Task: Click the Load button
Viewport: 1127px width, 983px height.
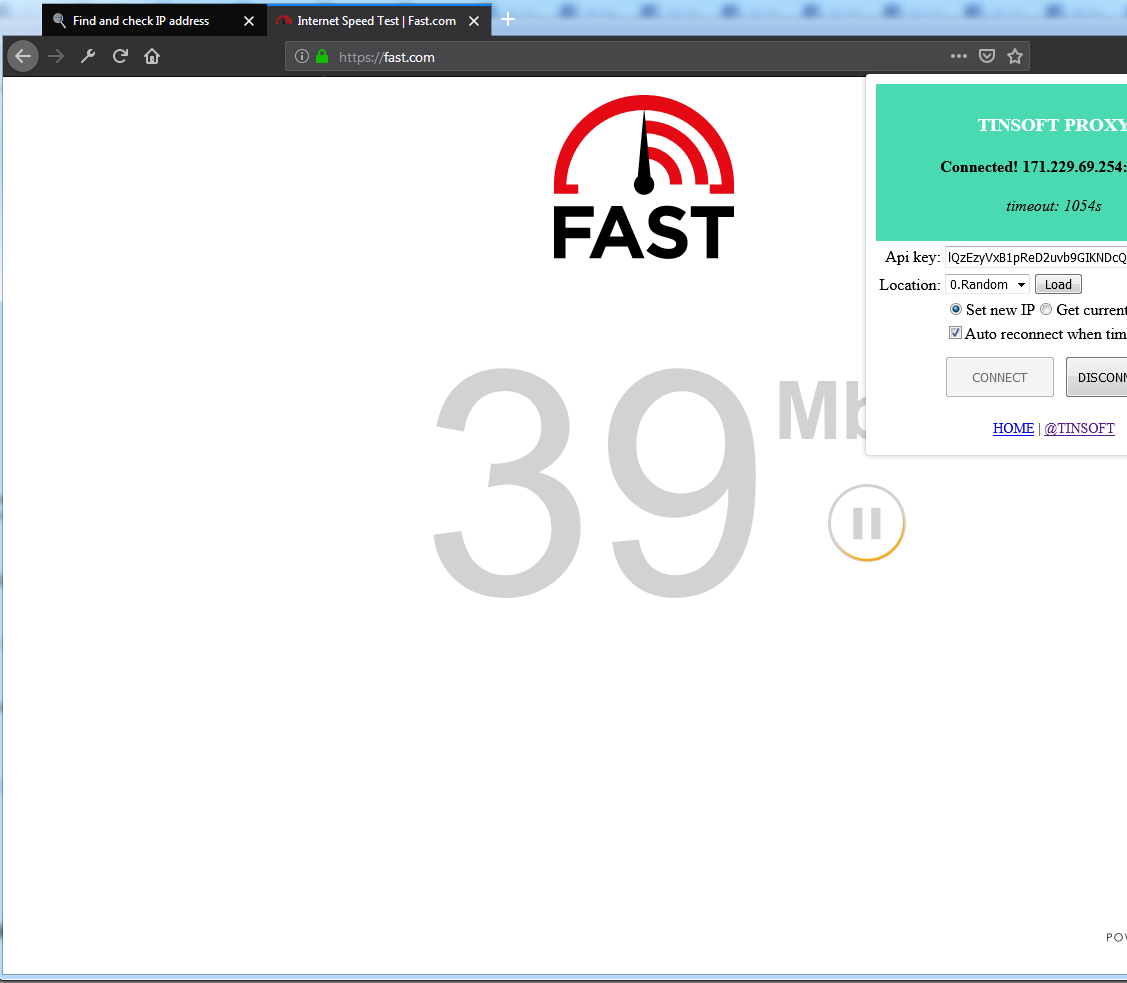Action: (1058, 285)
